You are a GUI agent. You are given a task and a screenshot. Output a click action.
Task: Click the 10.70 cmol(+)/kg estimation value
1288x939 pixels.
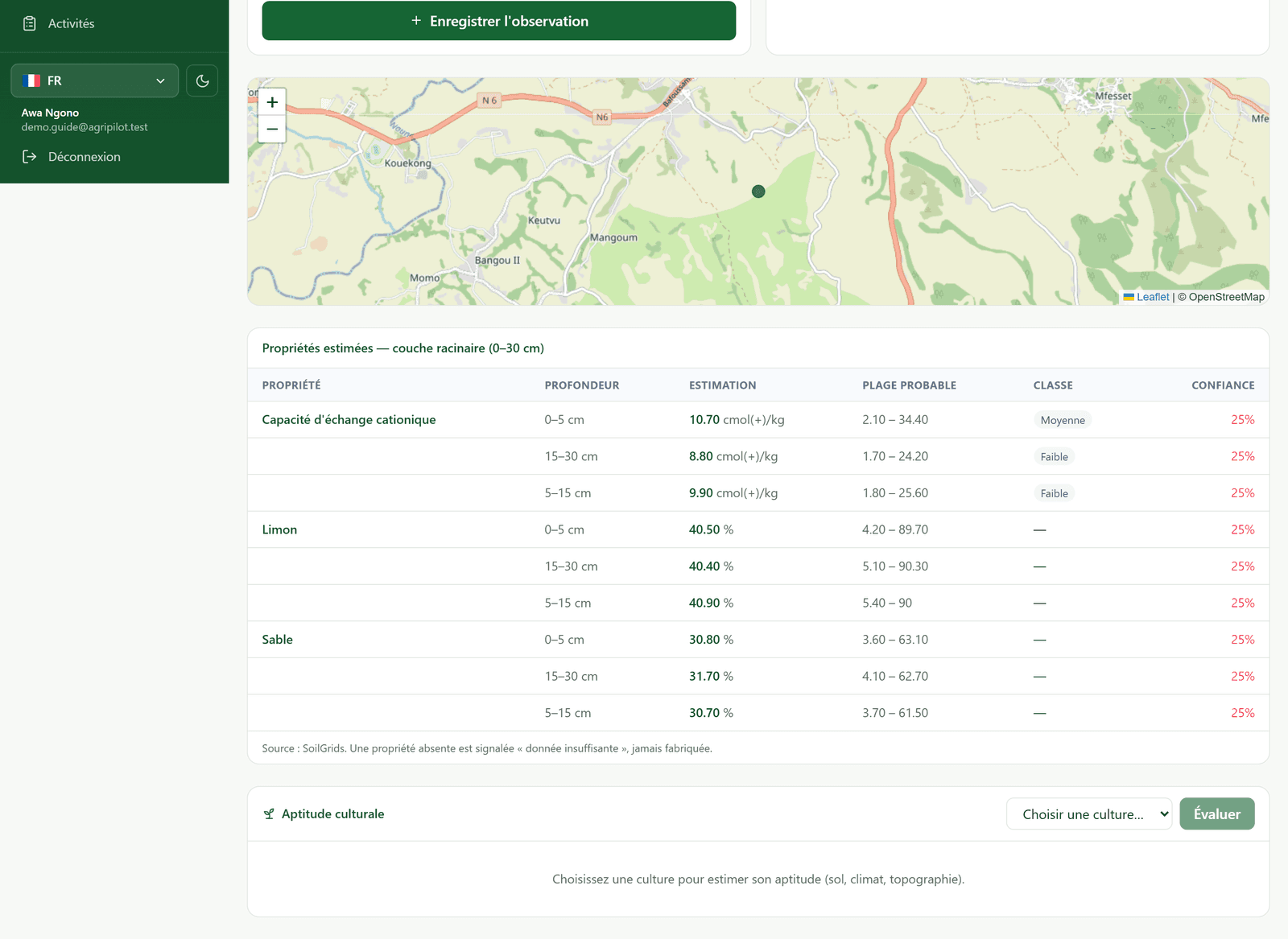pos(737,420)
